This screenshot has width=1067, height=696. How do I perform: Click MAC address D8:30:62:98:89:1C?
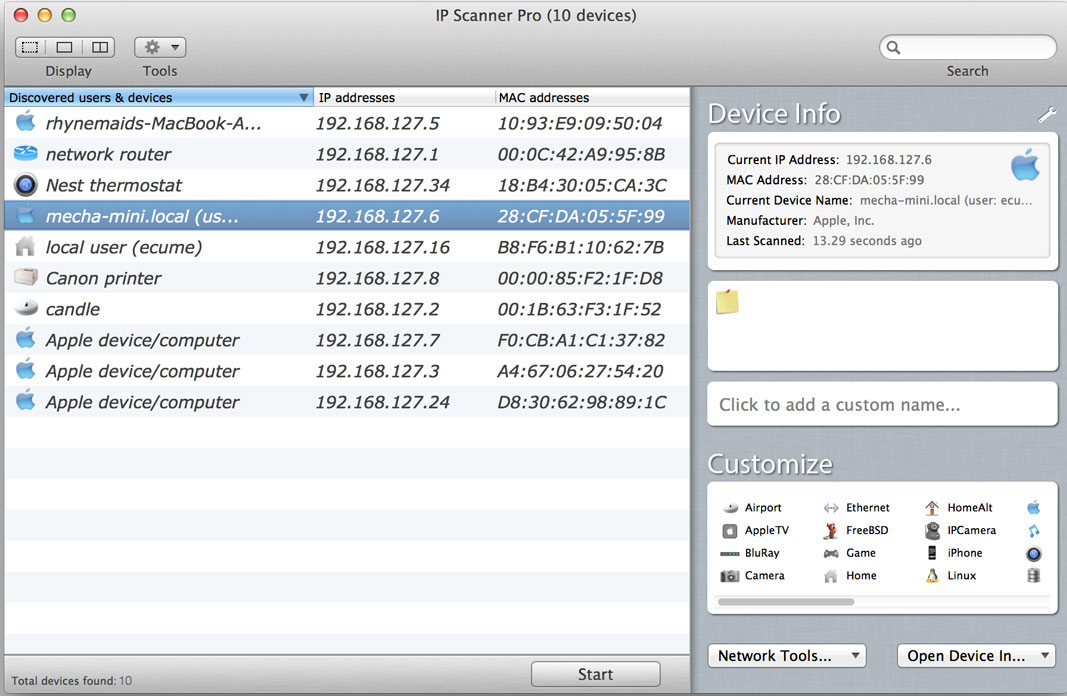pos(582,402)
